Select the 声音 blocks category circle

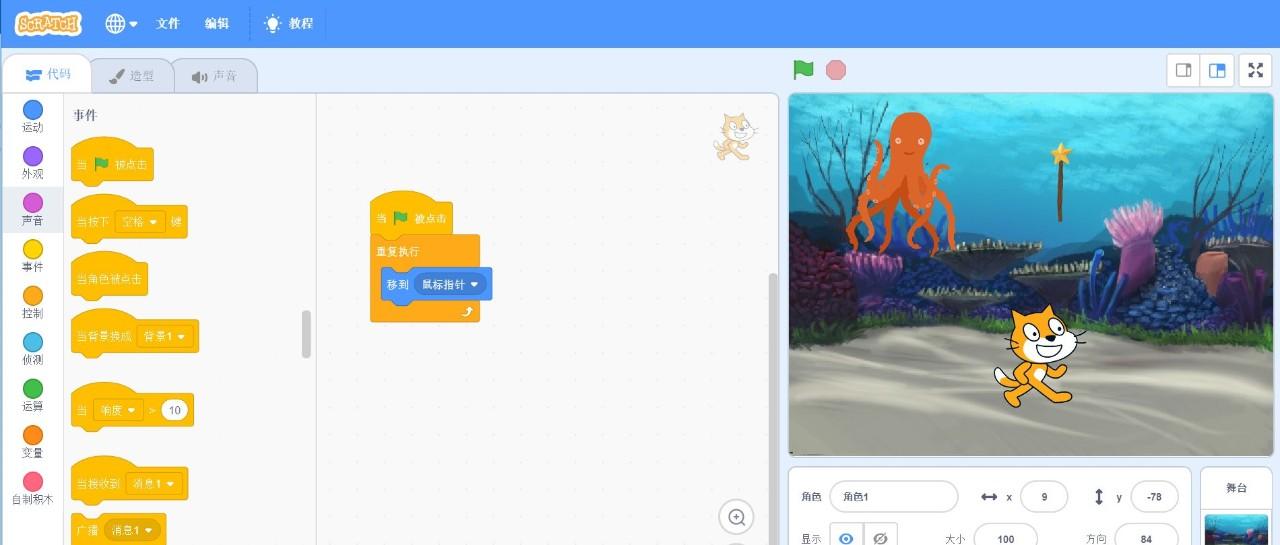[x=33, y=203]
